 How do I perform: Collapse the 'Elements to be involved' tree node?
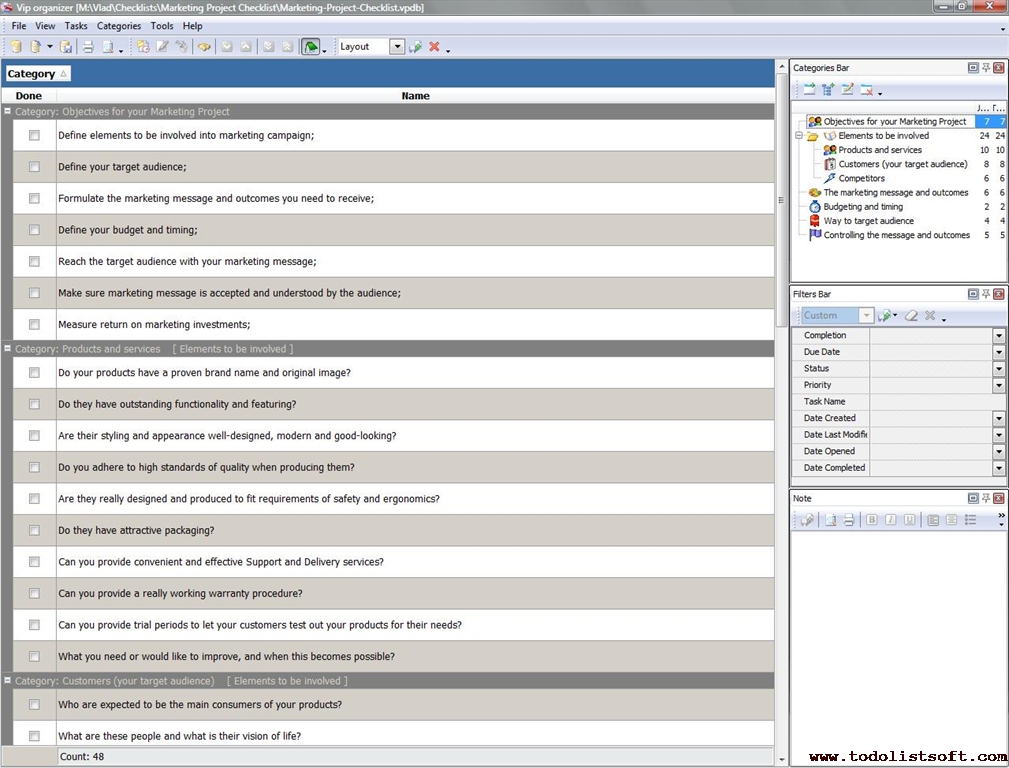click(798, 136)
